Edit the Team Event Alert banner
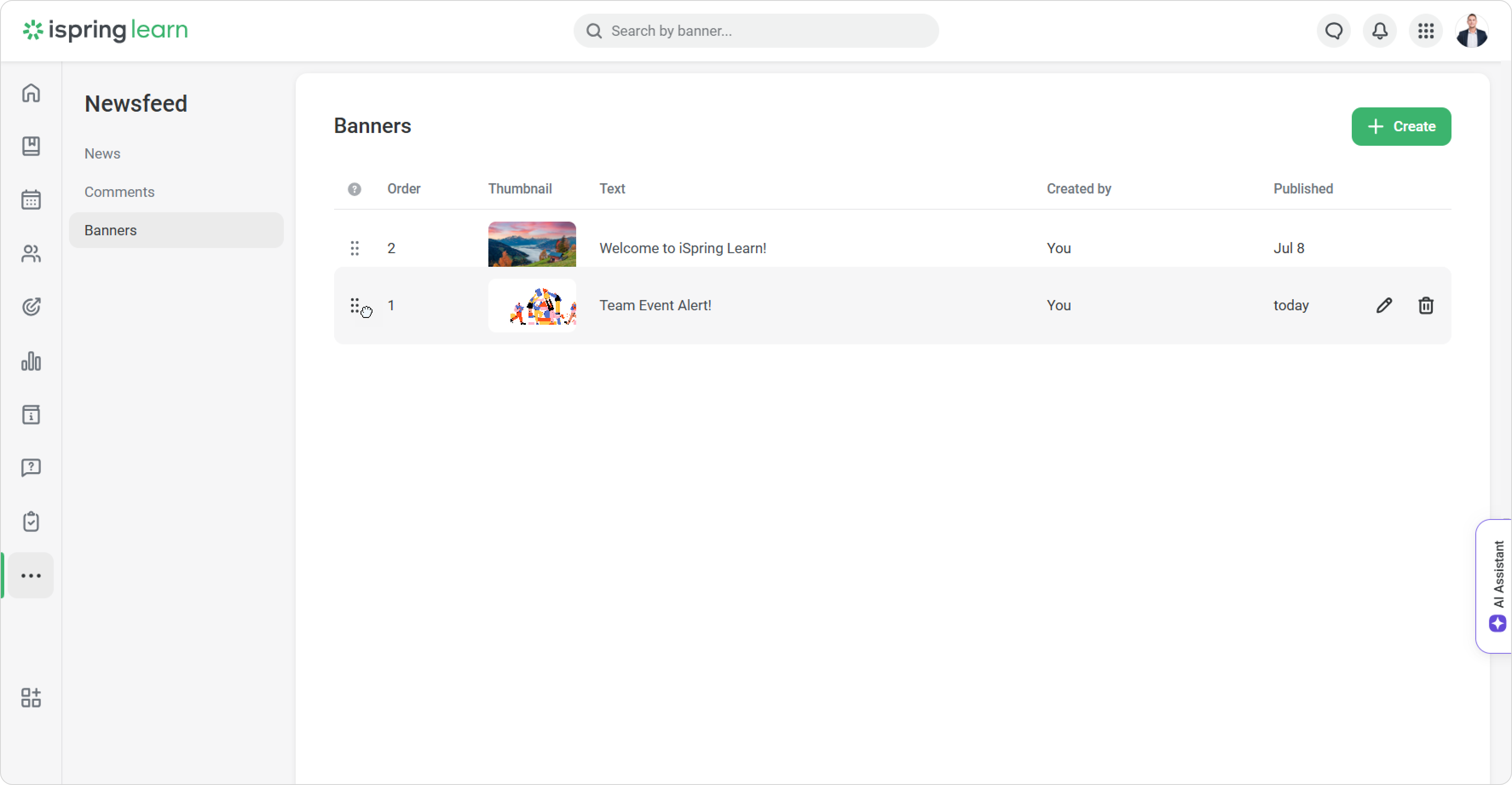 point(1384,305)
